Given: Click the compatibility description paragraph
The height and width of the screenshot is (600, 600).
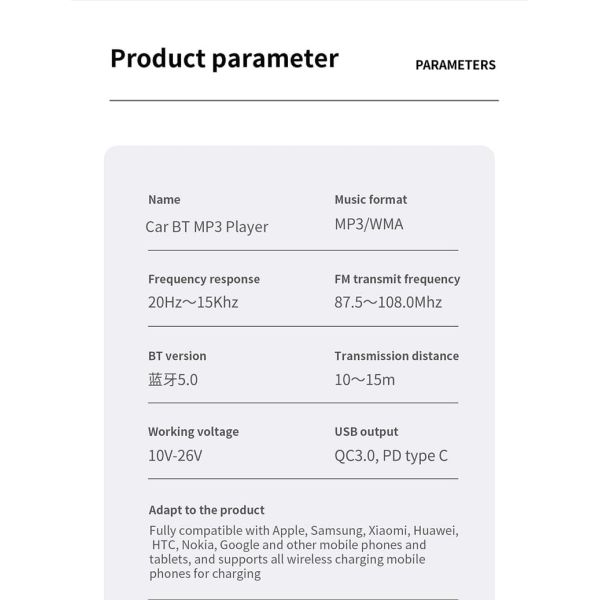Looking at the screenshot, I should point(304,552).
